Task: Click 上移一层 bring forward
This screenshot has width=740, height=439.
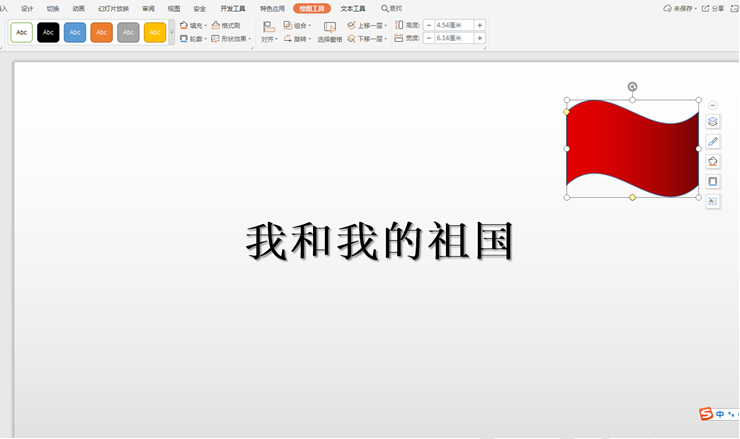Action: tap(364, 25)
